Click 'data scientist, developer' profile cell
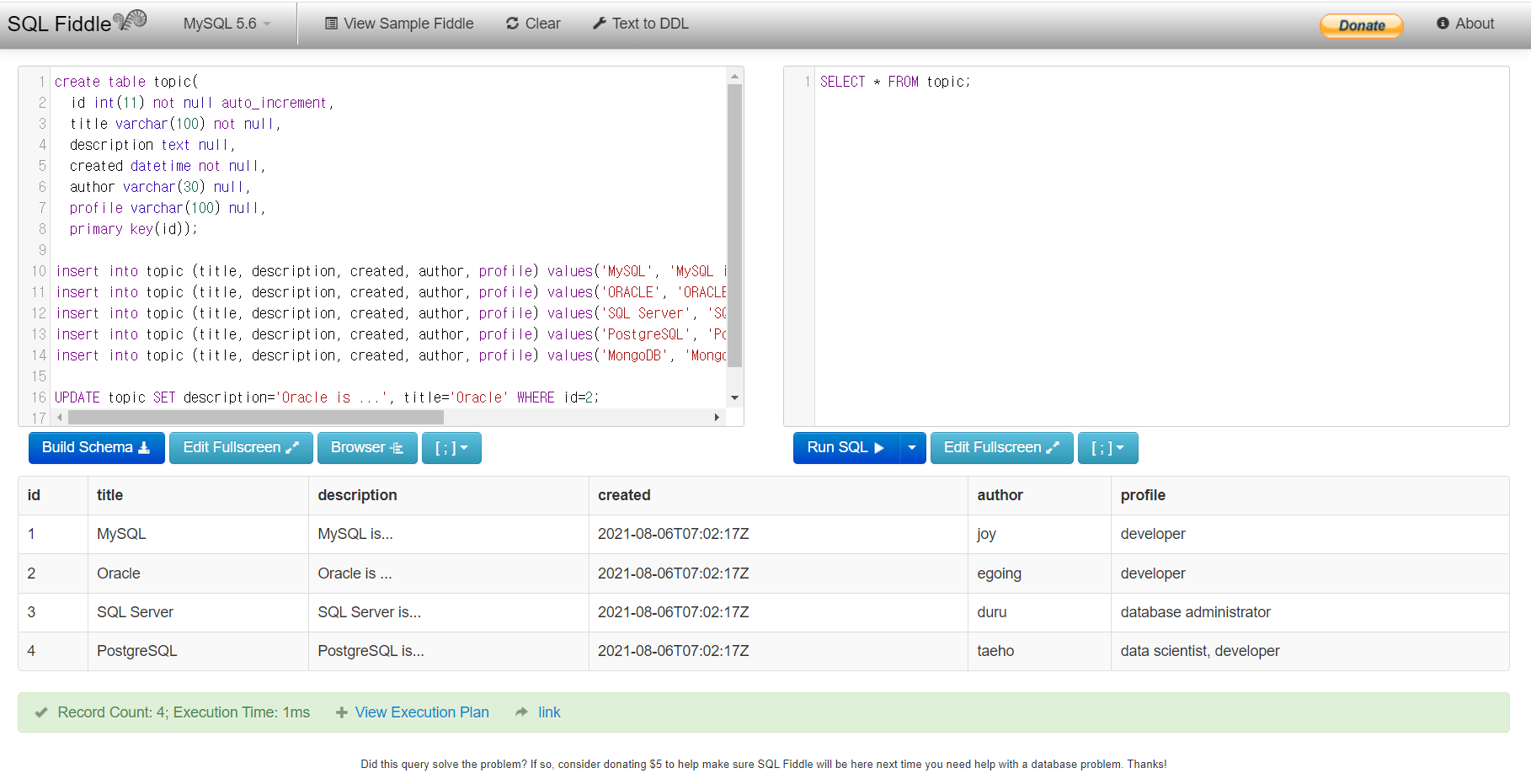 pos(1310,651)
